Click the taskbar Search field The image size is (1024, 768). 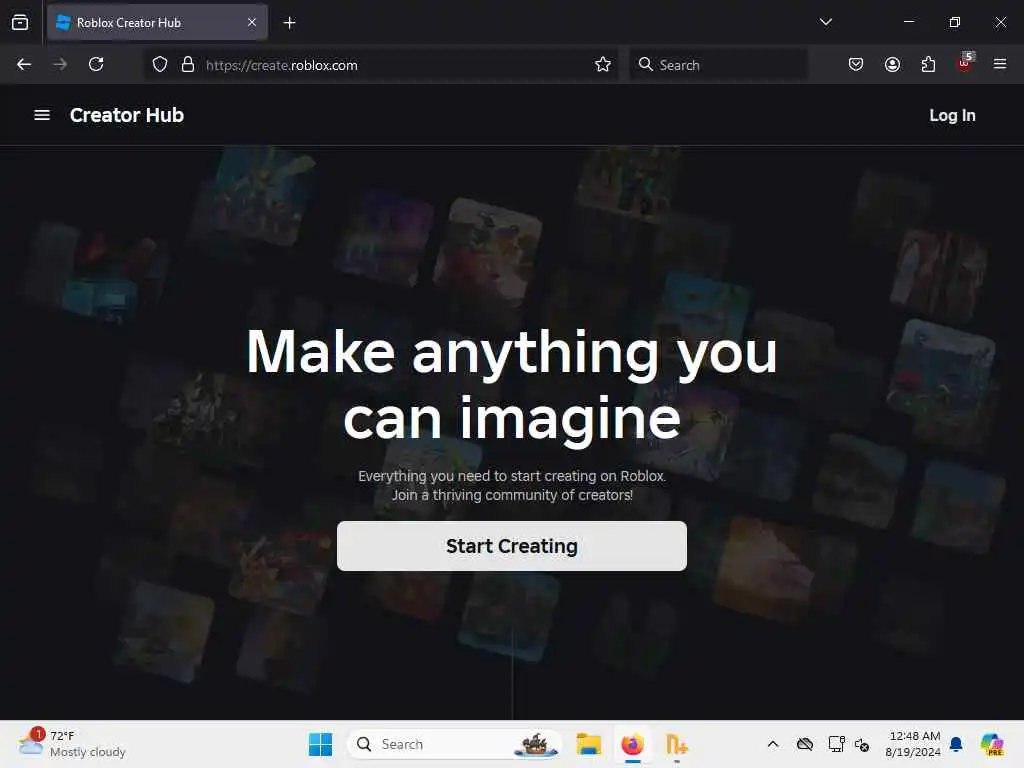tap(455, 744)
